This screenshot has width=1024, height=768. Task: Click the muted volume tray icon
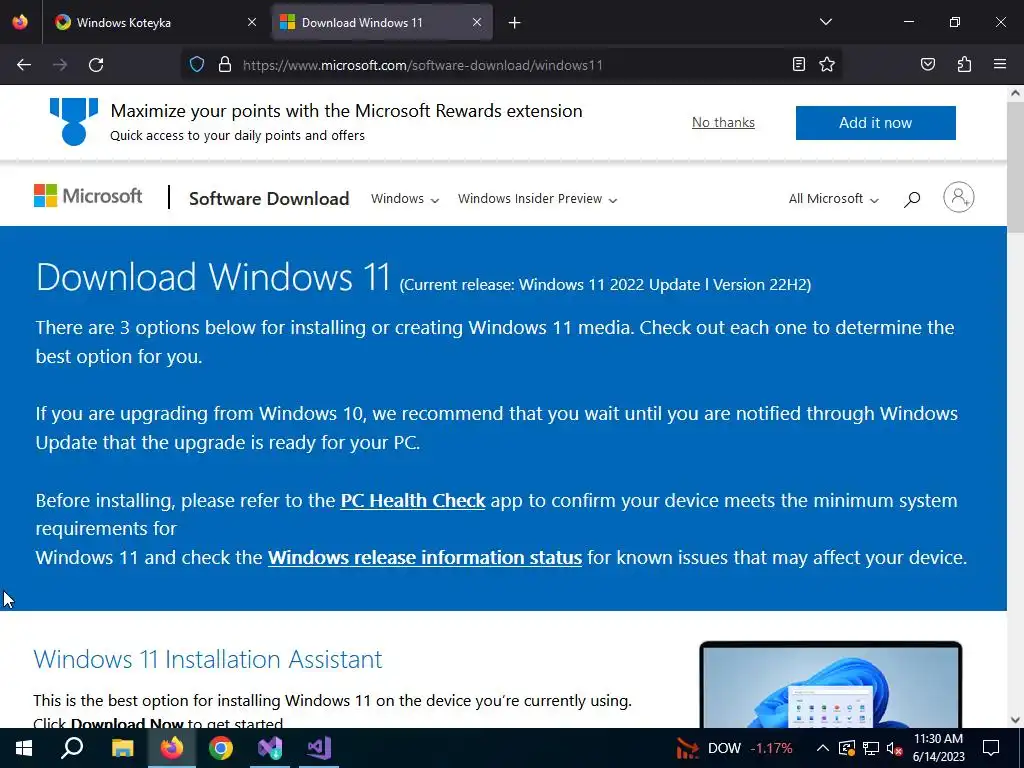point(893,748)
